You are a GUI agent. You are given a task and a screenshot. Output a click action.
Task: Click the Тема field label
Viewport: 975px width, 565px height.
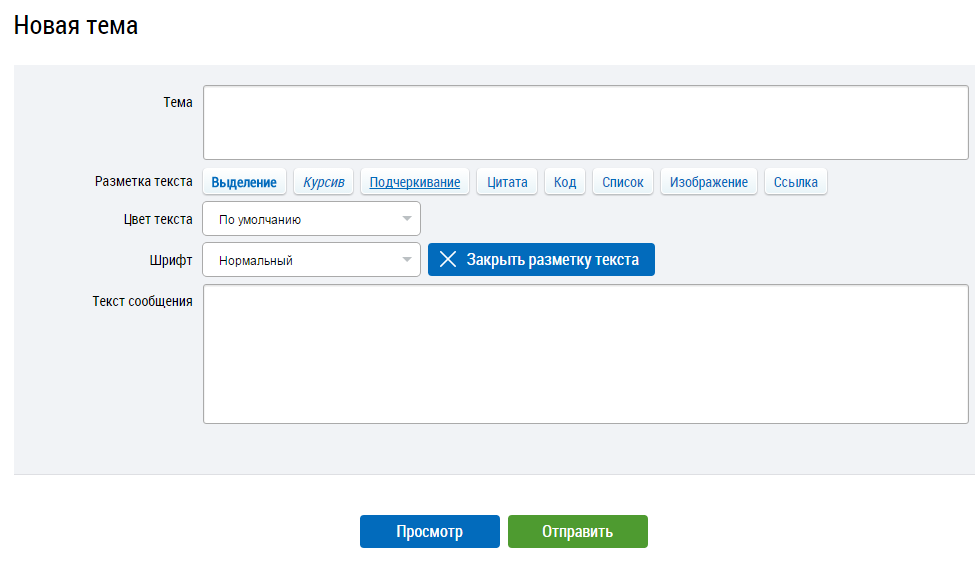(x=177, y=102)
